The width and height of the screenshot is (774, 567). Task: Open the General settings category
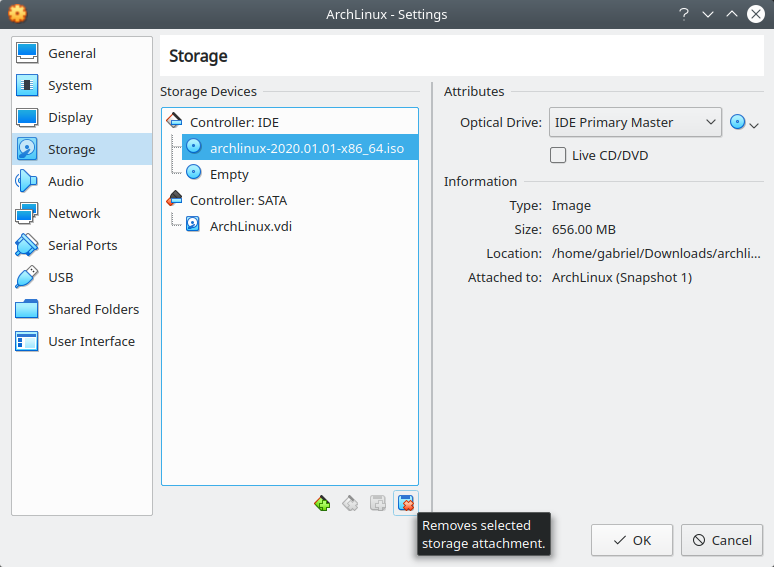[82, 53]
